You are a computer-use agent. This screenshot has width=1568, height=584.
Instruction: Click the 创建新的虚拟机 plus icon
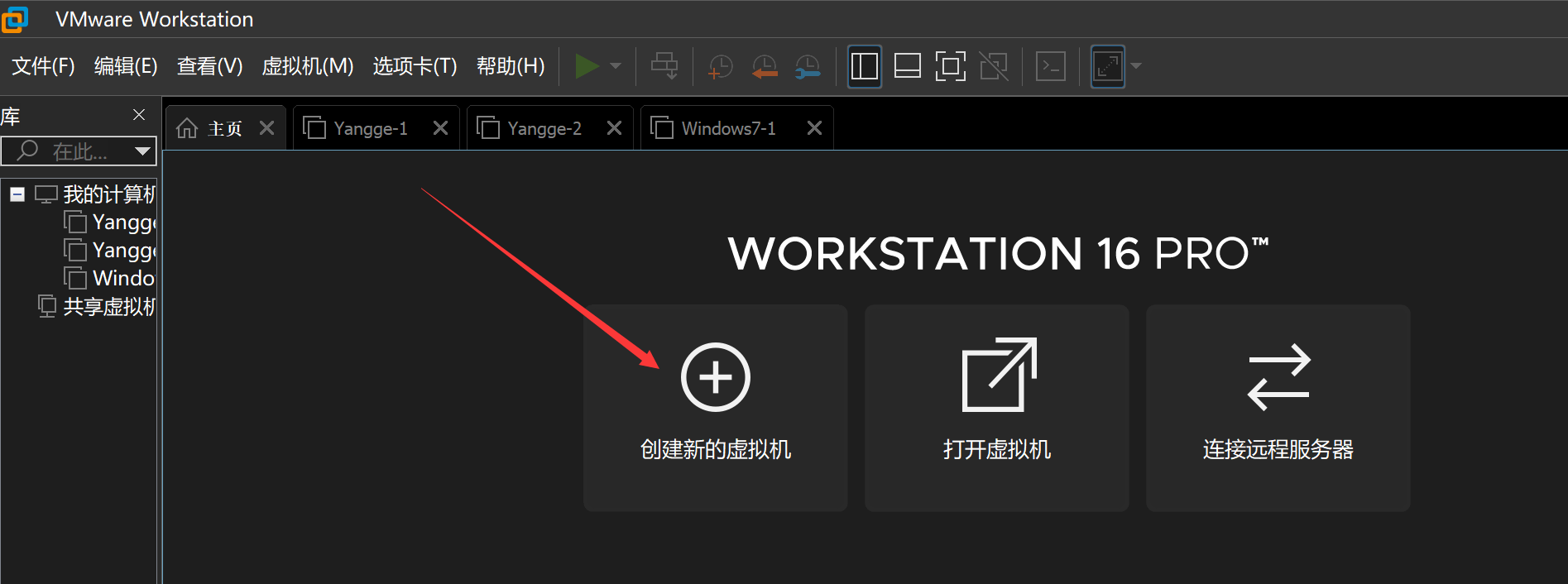click(x=716, y=377)
